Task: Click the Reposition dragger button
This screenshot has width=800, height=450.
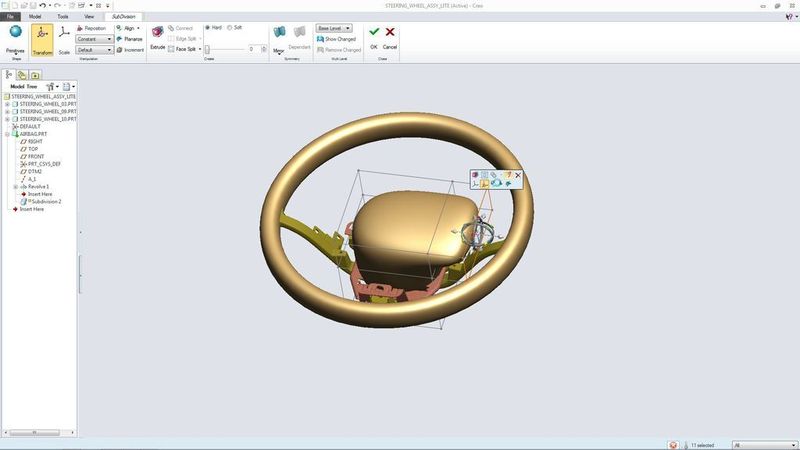Action: click(91, 28)
